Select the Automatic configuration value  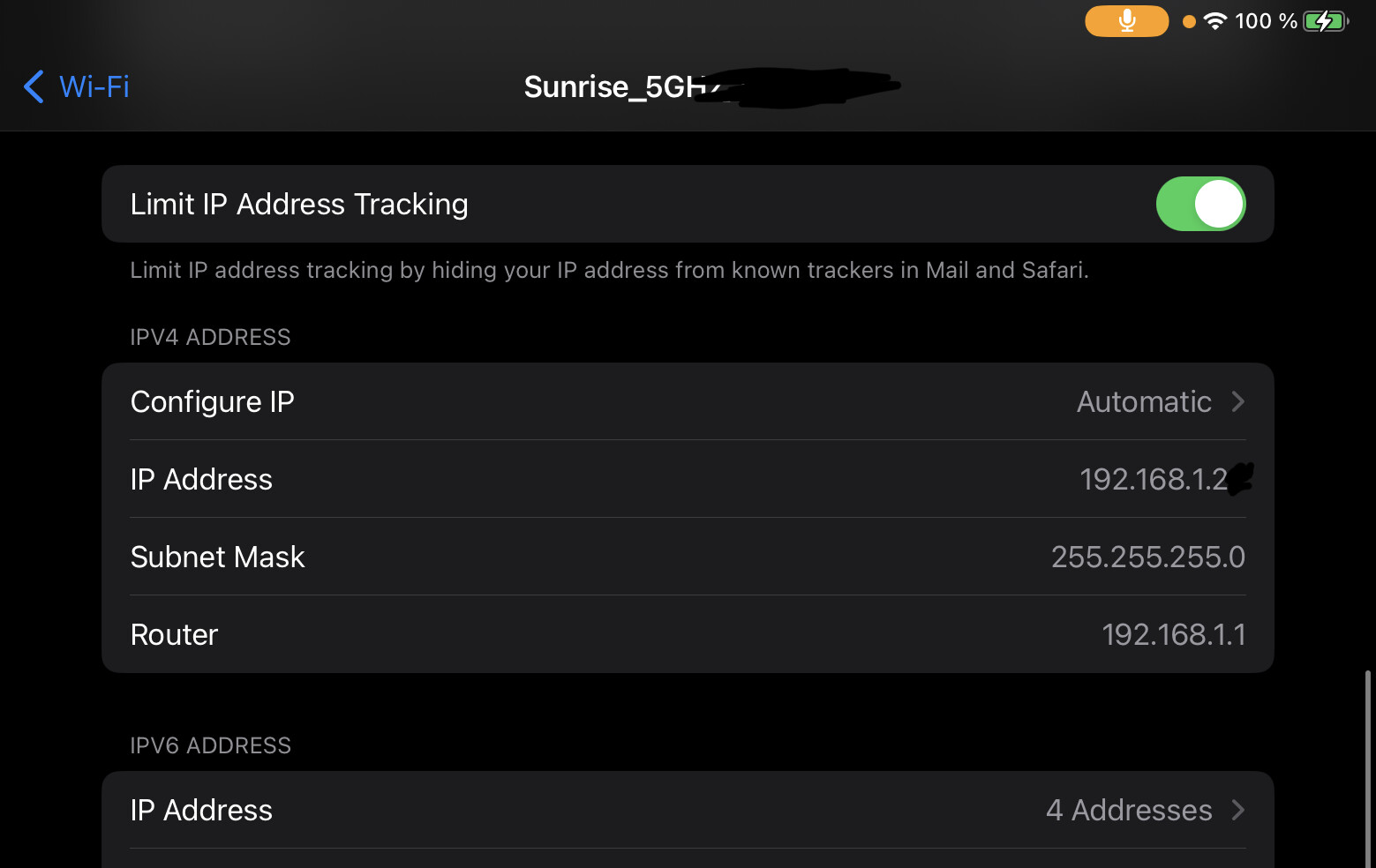[1144, 402]
